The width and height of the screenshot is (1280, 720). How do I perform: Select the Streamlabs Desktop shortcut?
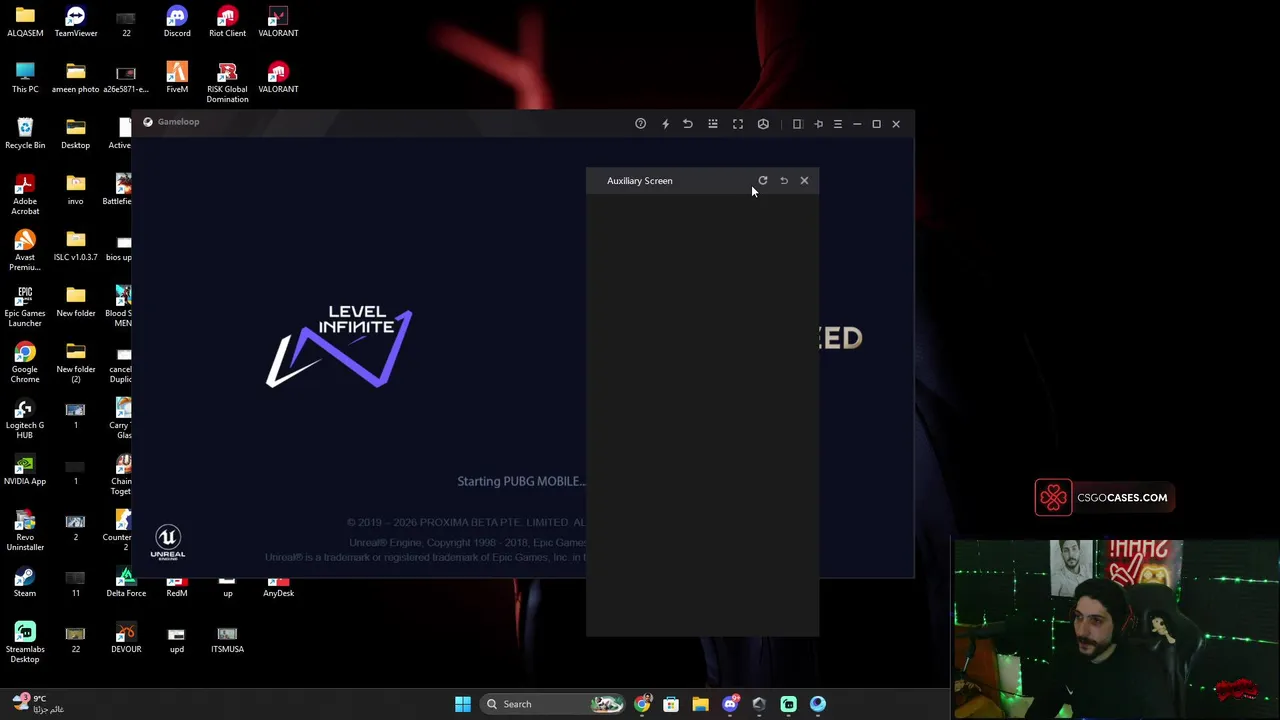(x=25, y=643)
